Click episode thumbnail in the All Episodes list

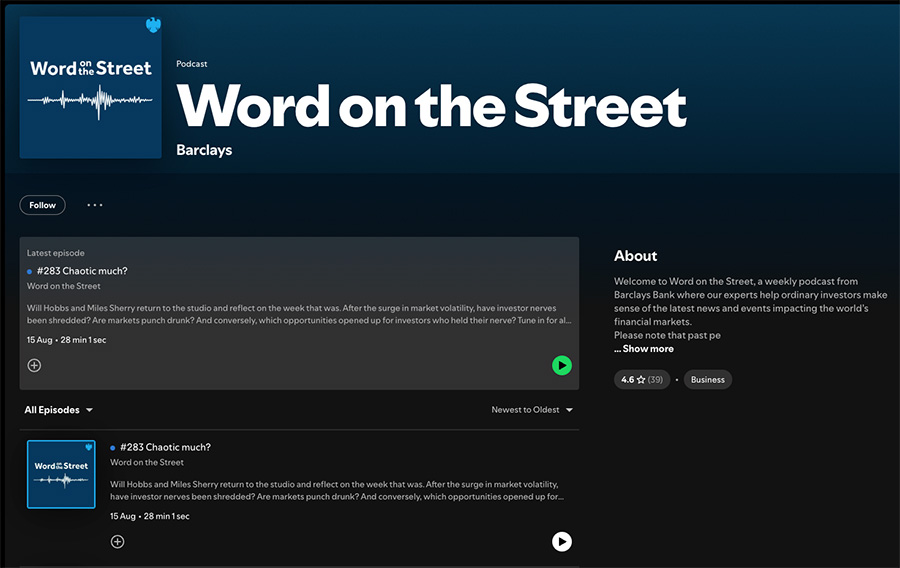(61, 474)
